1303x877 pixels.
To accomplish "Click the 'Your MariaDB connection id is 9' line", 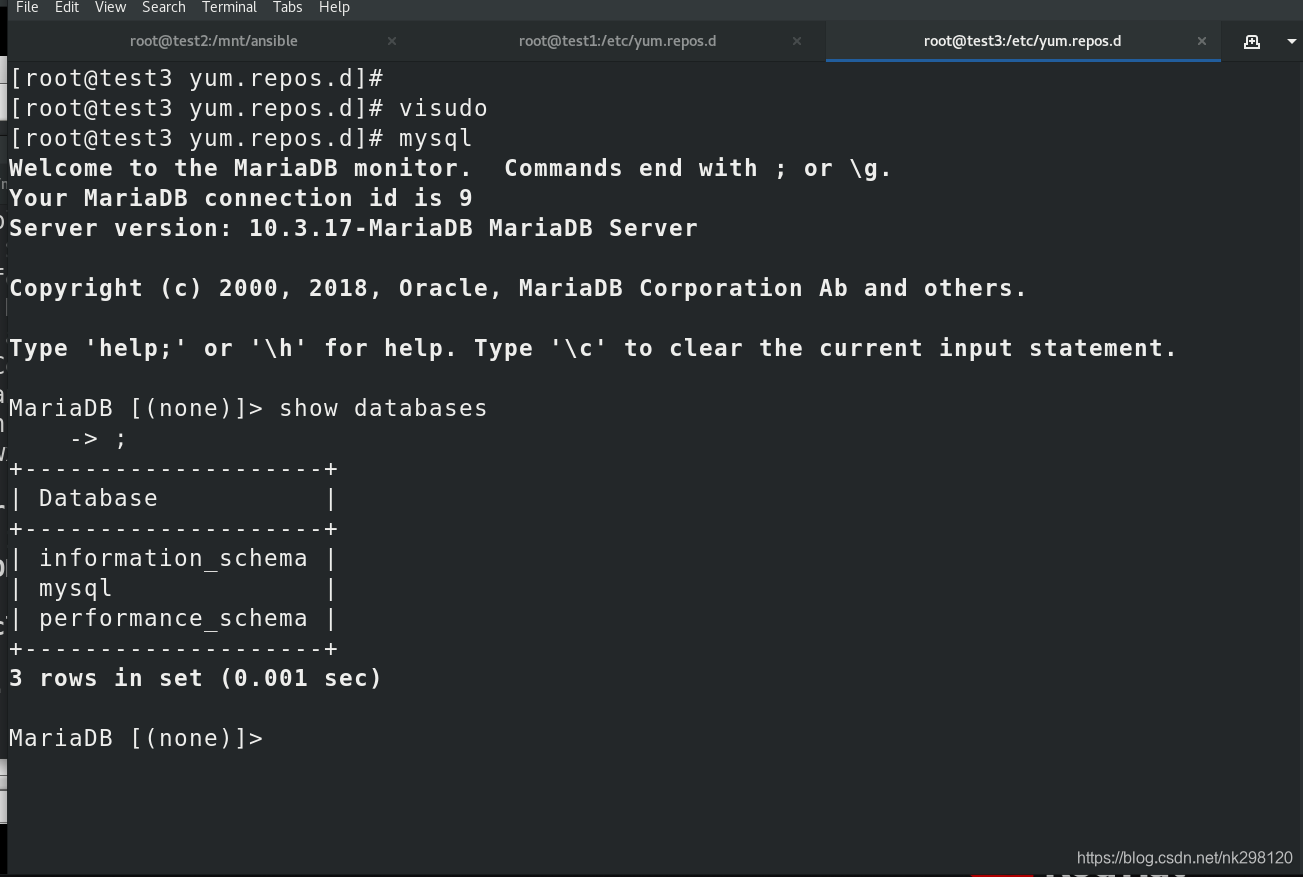I will coord(241,198).
